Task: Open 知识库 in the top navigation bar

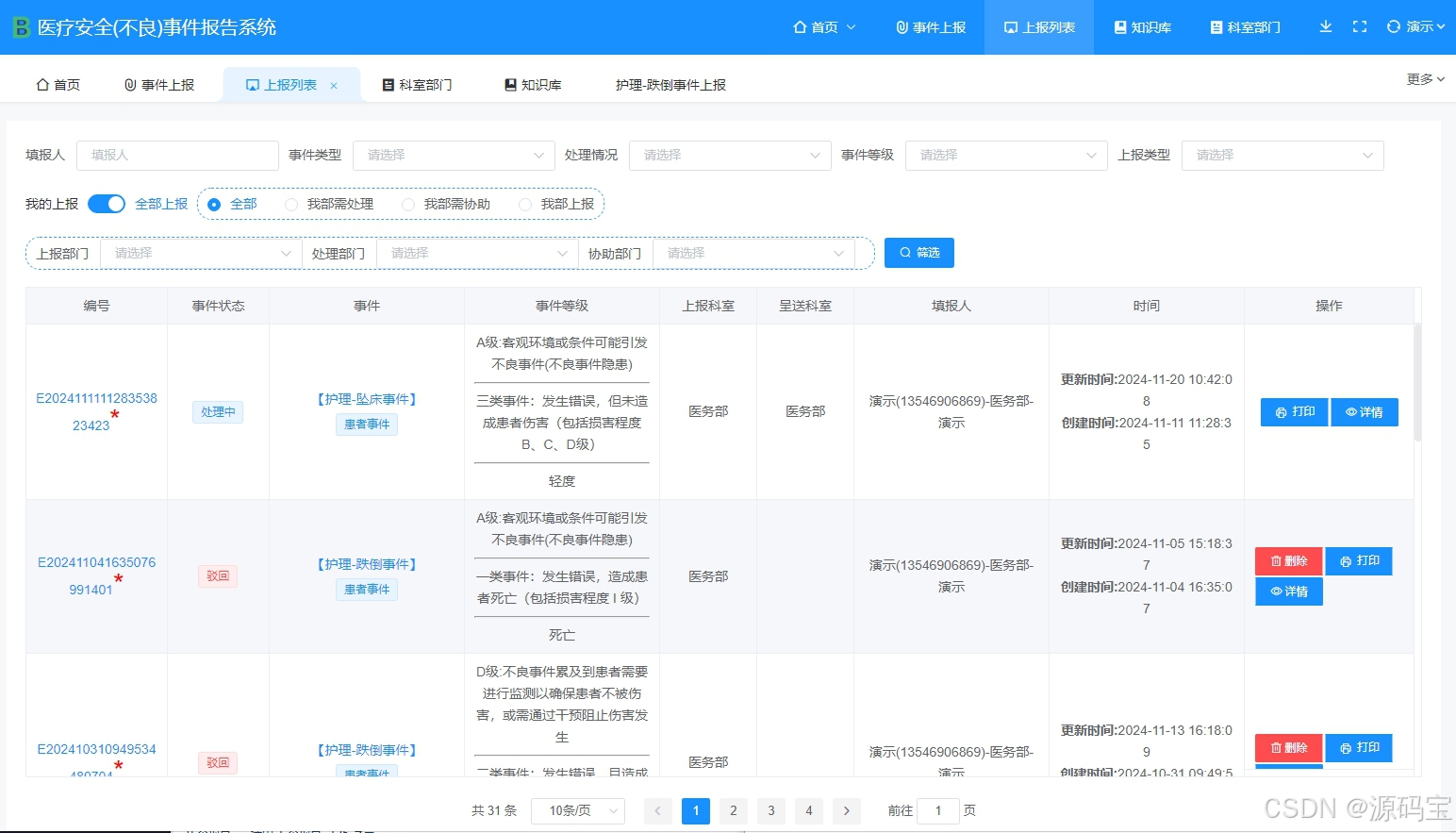Action: coord(1142,27)
